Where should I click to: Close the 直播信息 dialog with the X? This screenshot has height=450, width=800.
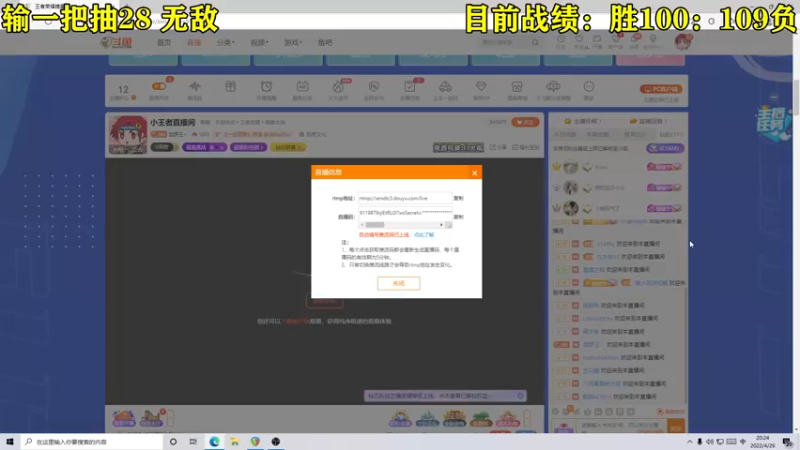coord(474,173)
